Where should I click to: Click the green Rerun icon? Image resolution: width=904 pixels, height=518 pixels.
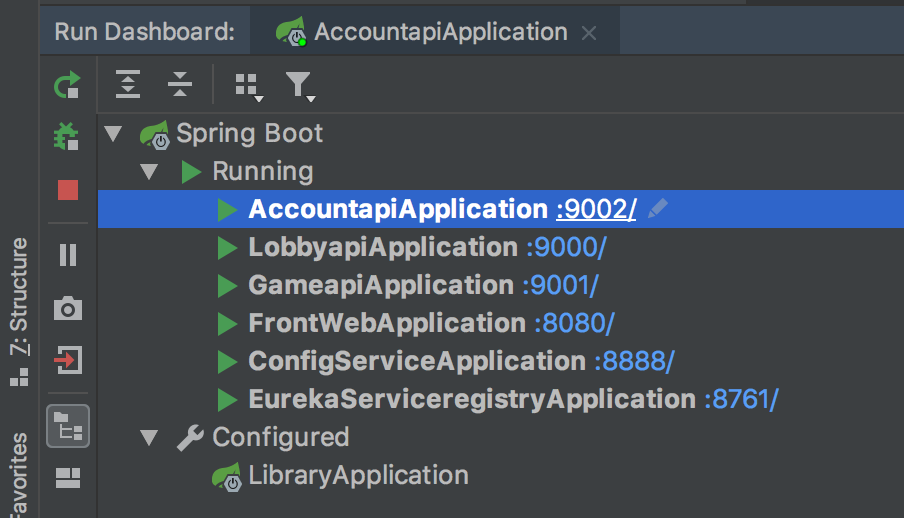click(67, 86)
